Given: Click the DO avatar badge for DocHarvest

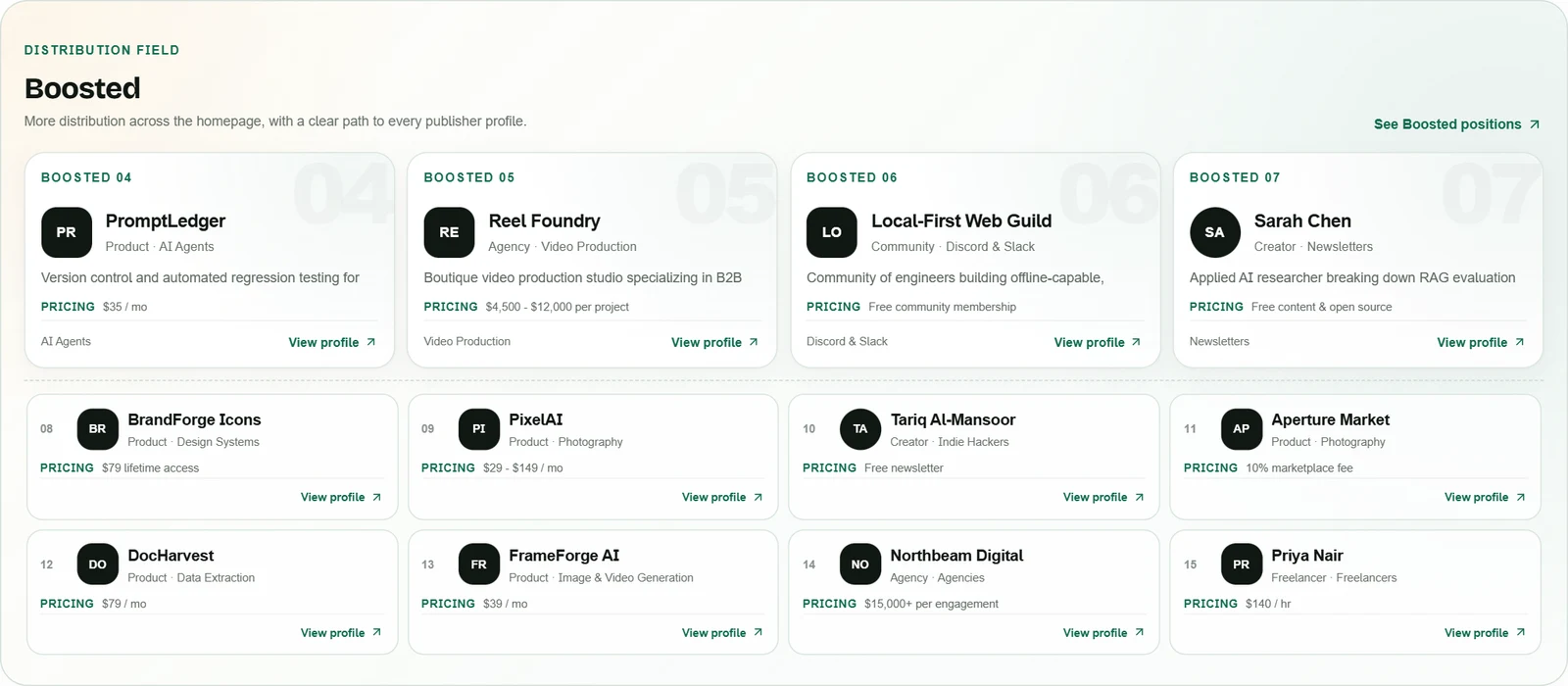Looking at the screenshot, I should point(97,564).
